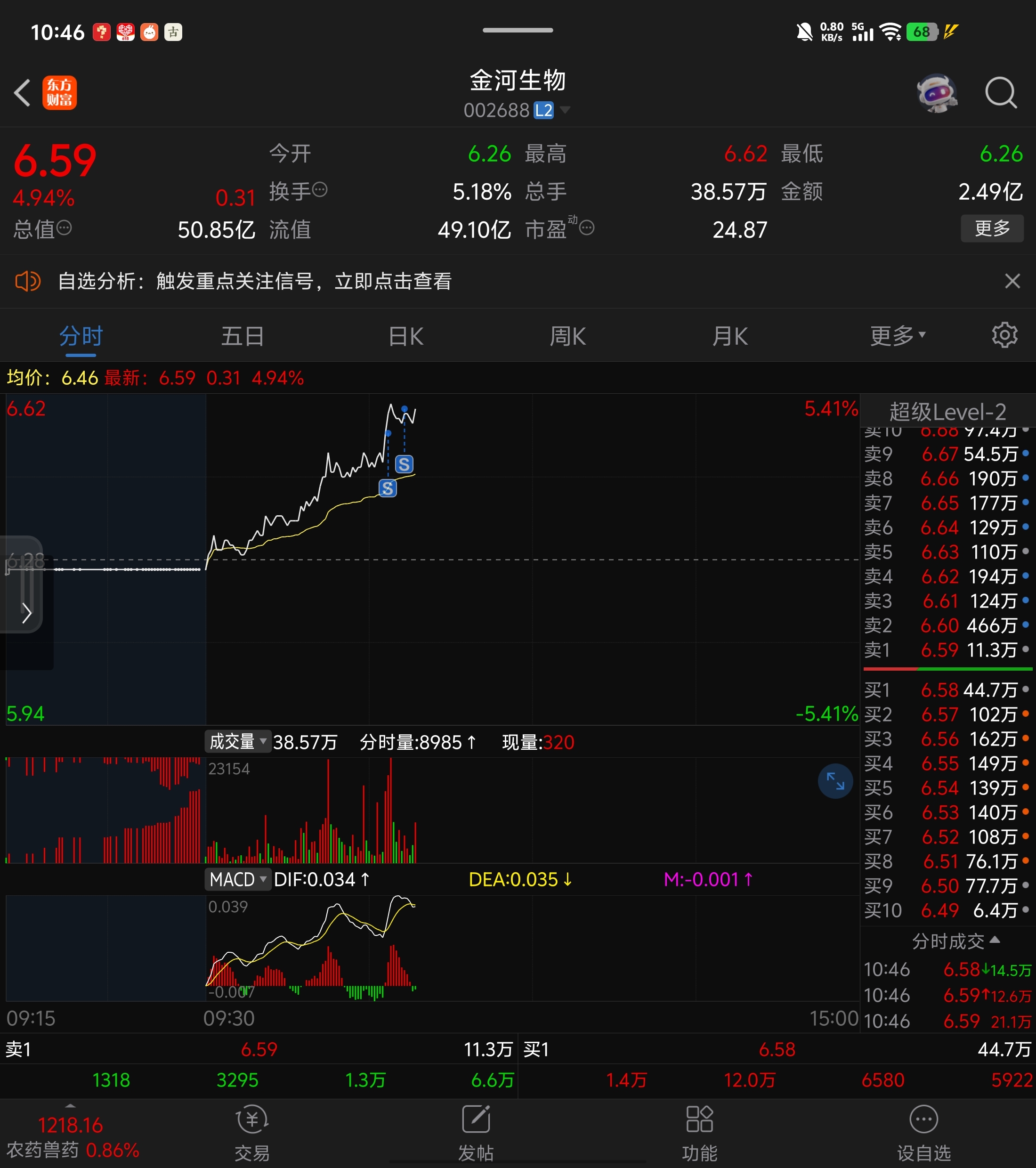Image resolution: width=1036 pixels, height=1168 pixels.
Task: Tap the top drag handle bar
Action: tap(518, 30)
